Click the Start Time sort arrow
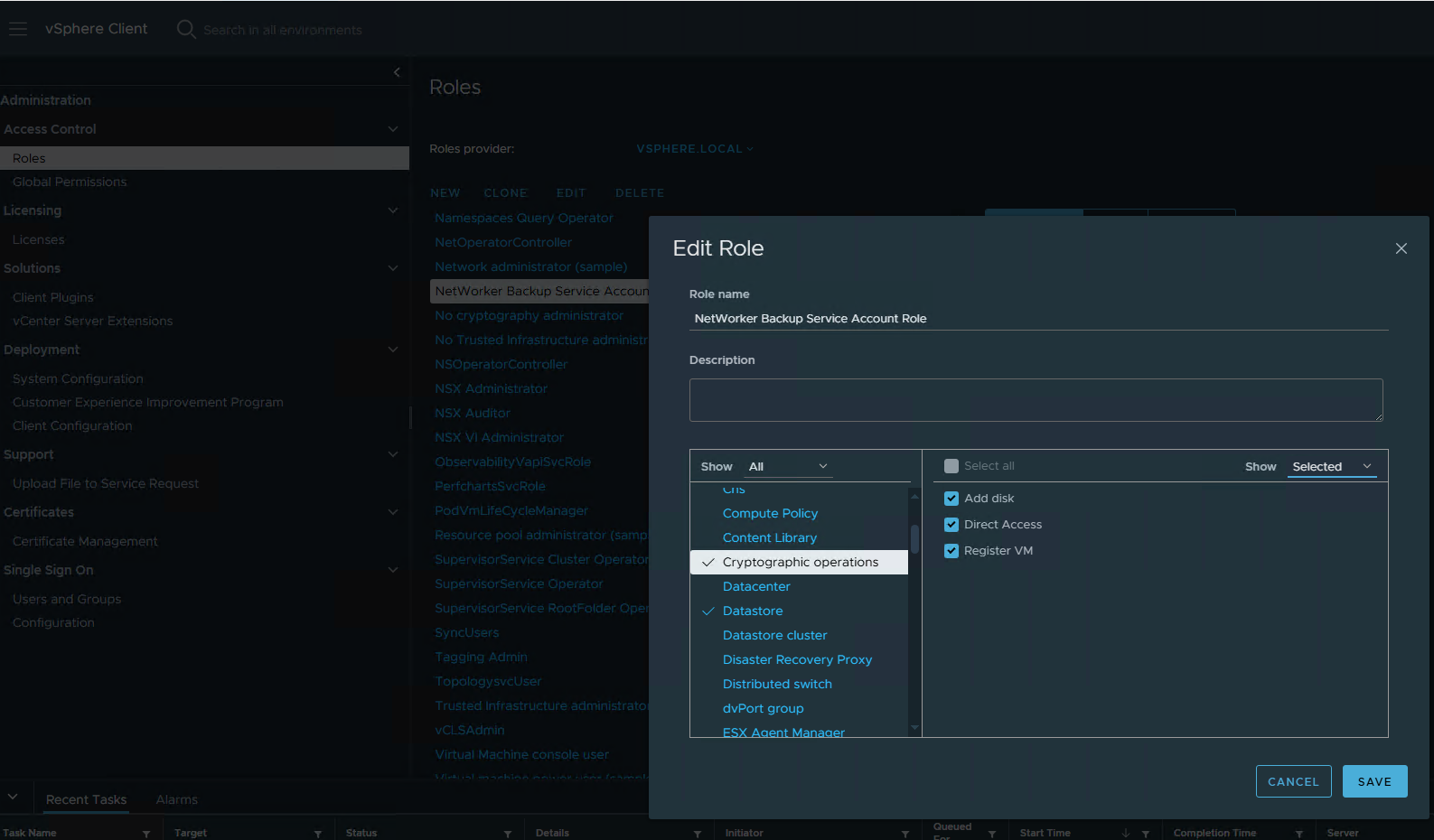 click(1126, 833)
